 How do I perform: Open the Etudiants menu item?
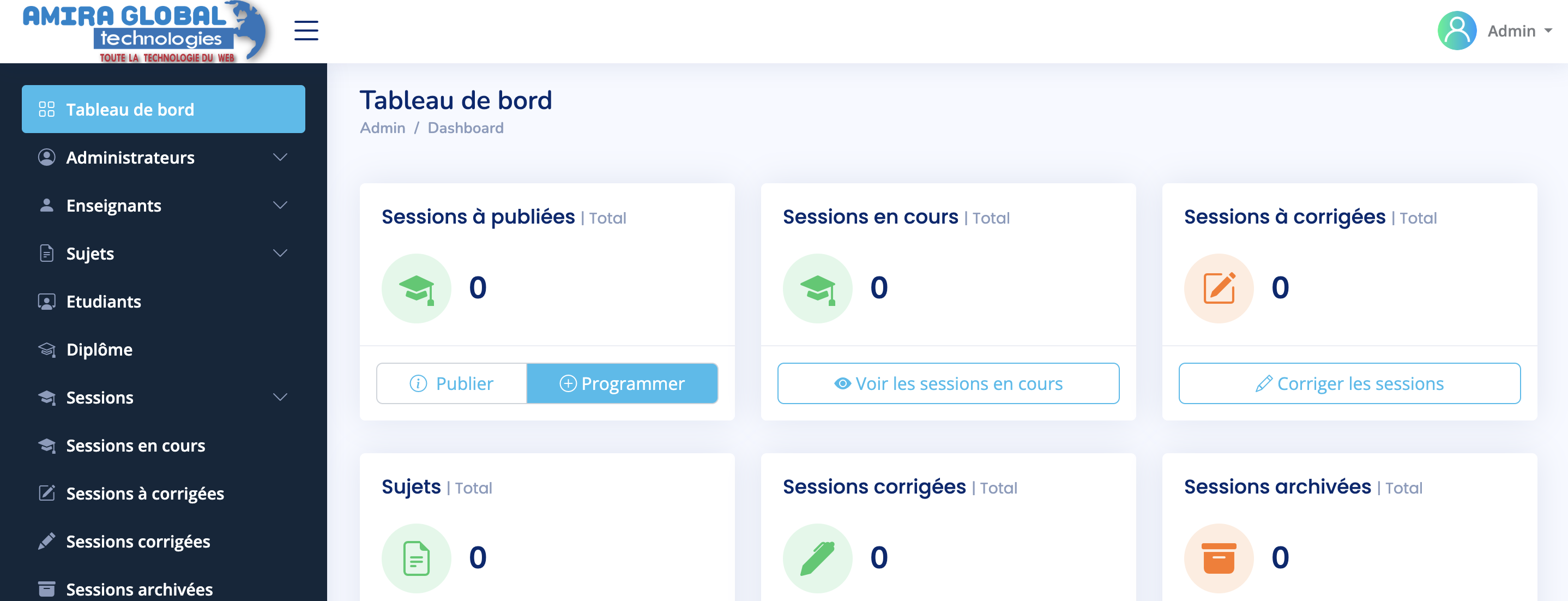[x=104, y=302]
